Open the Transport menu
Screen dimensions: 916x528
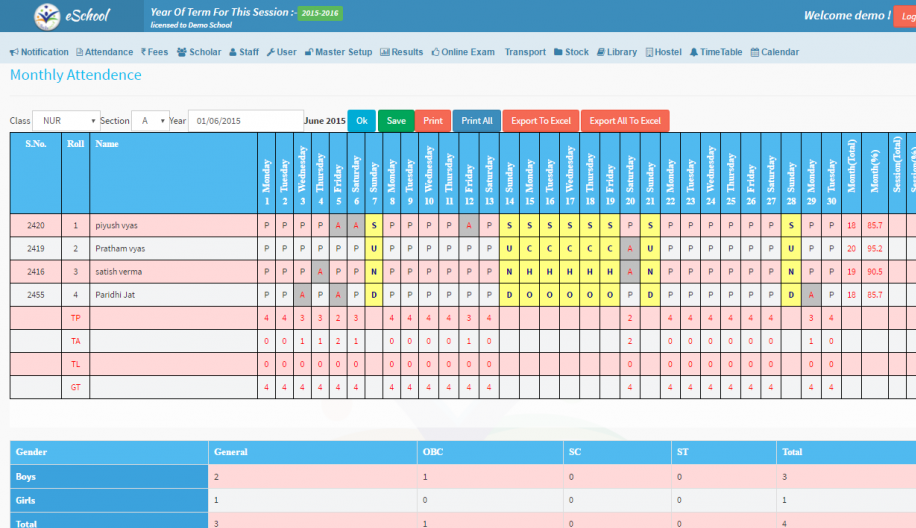(525, 52)
